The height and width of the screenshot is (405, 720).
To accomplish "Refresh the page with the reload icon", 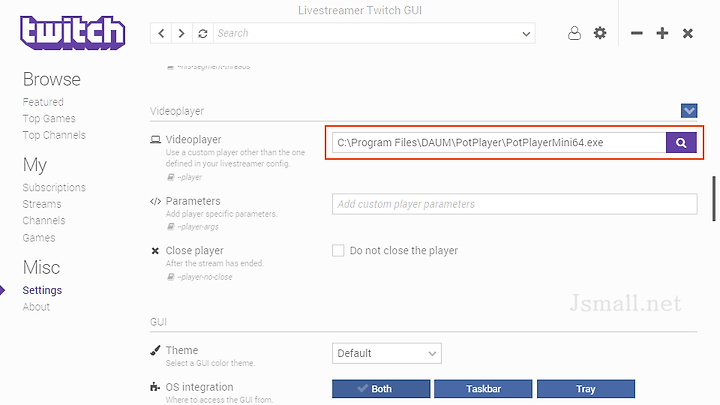I will pyautogui.click(x=202, y=33).
